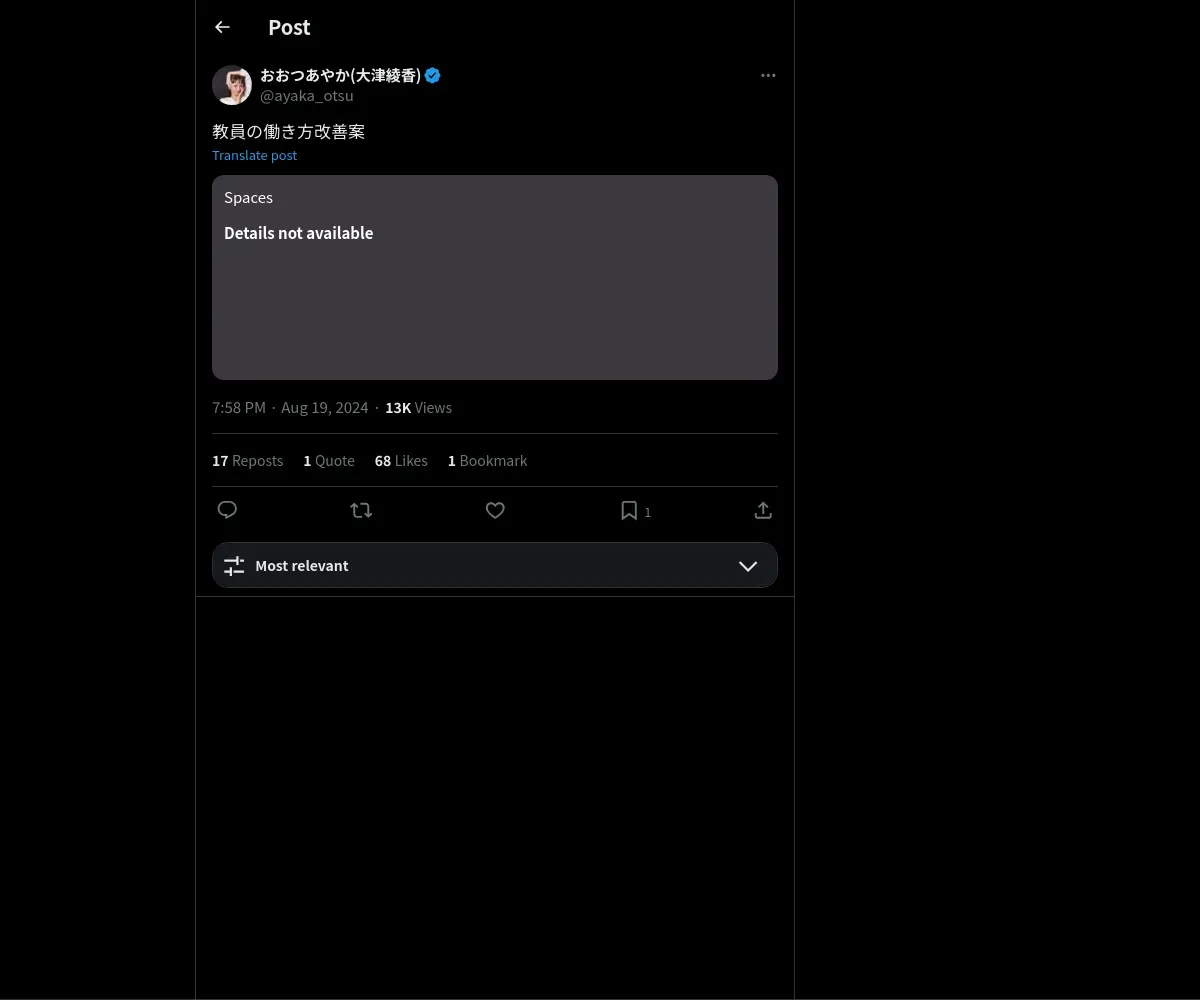
Task: Open the more options ellipsis menu
Action: tap(768, 76)
